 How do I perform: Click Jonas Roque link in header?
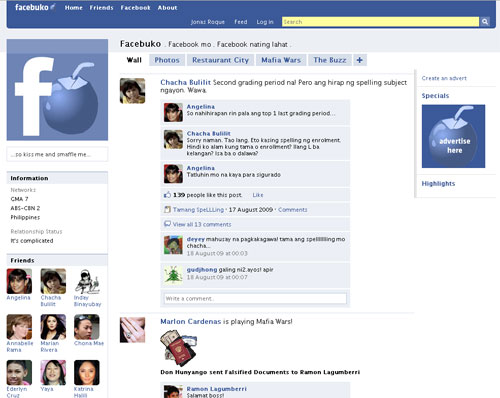tap(208, 22)
